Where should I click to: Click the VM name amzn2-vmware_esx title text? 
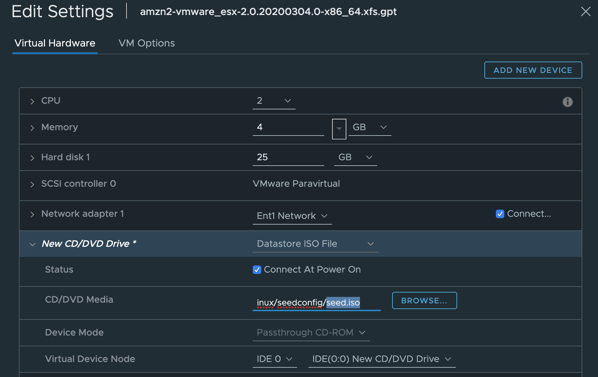coord(268,12)
